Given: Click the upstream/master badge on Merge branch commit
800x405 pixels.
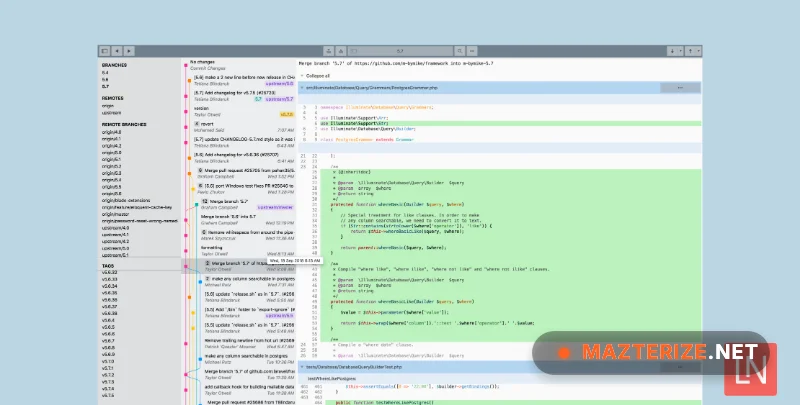Looking at the screenshot, I should (275, 208).
